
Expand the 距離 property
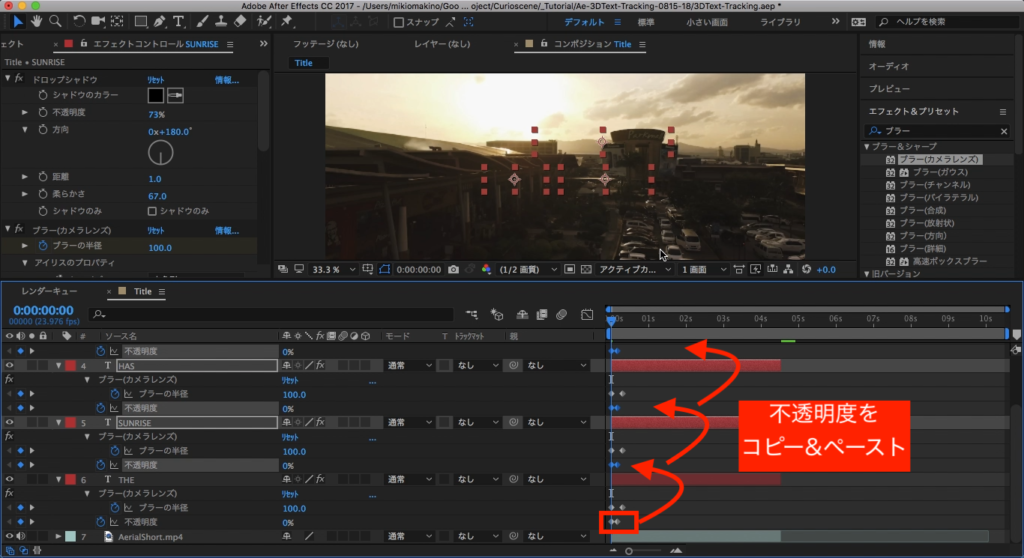tap(25, 177)
